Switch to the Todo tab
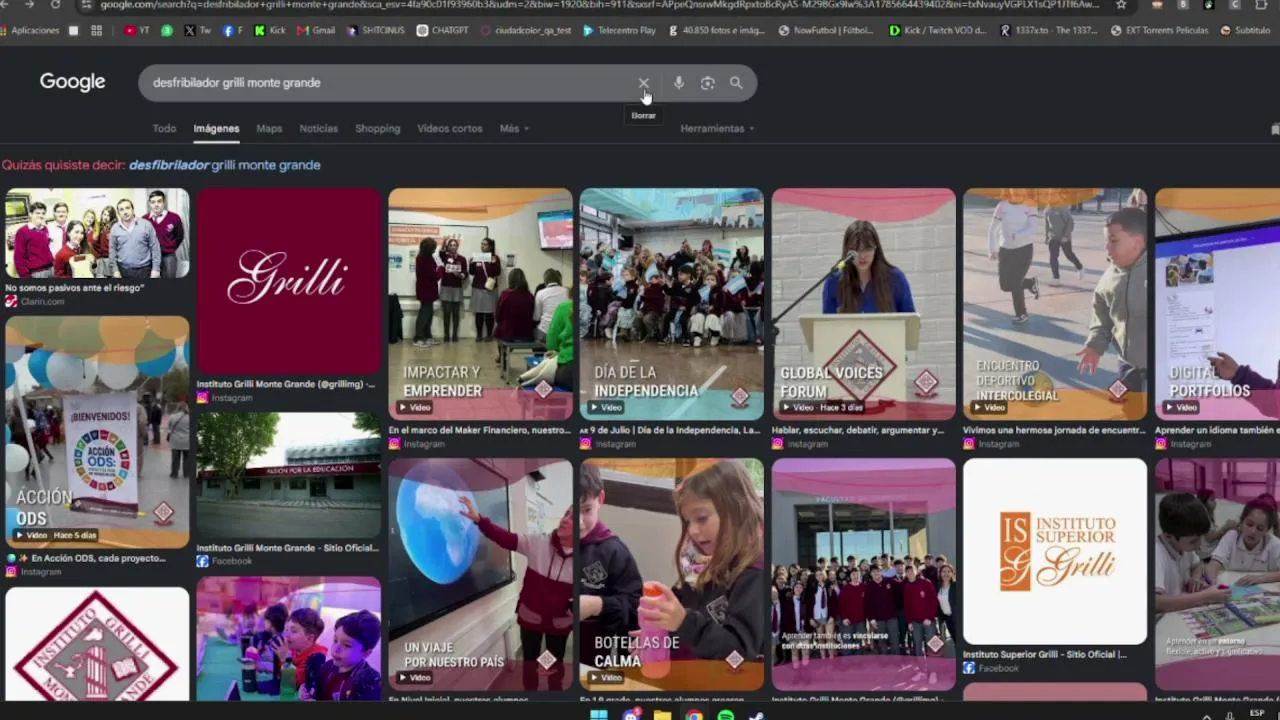1280x720 pixels. point(164,128)
